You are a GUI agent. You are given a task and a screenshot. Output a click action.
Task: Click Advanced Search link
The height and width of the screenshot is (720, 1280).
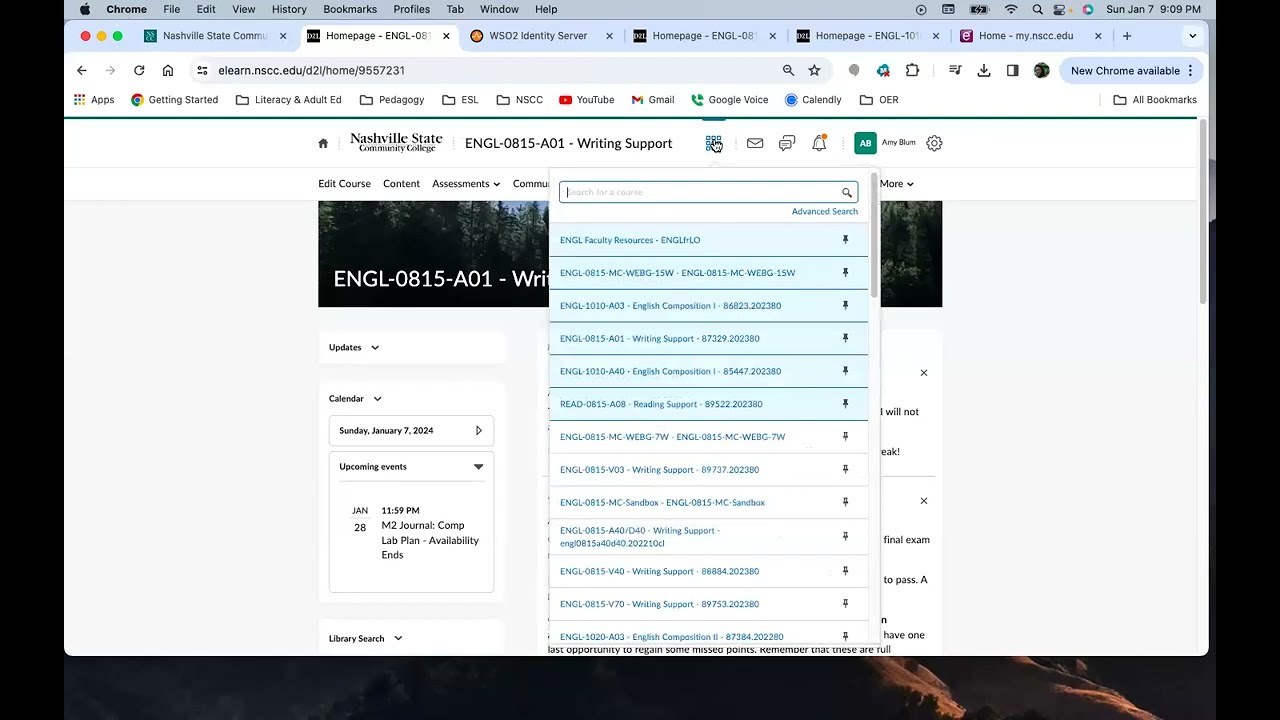tap(825, 211)
